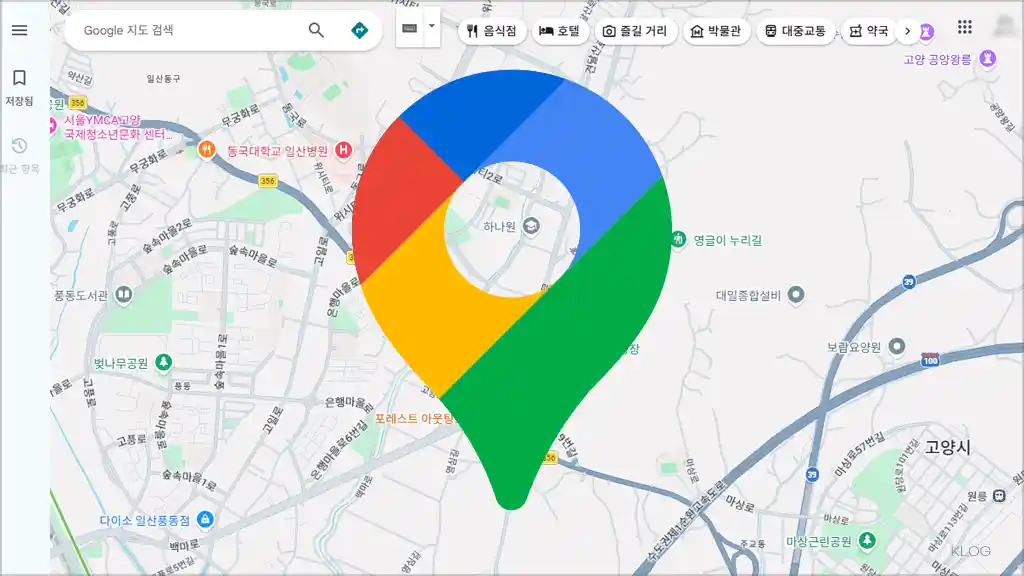Screen dimensions: 1024x576
Task: Filter by 대중교통 transit
Action: tap(795, 31)
